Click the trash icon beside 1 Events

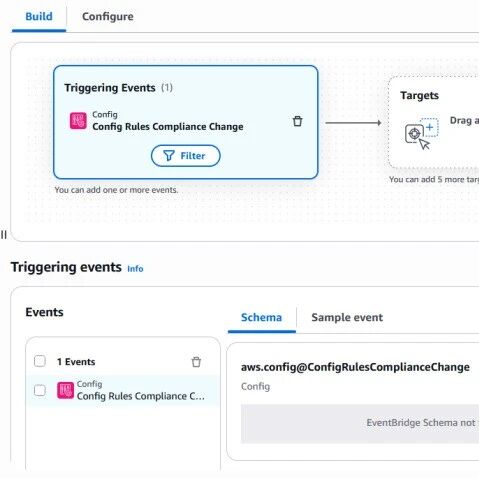click(x=196, y=362)
